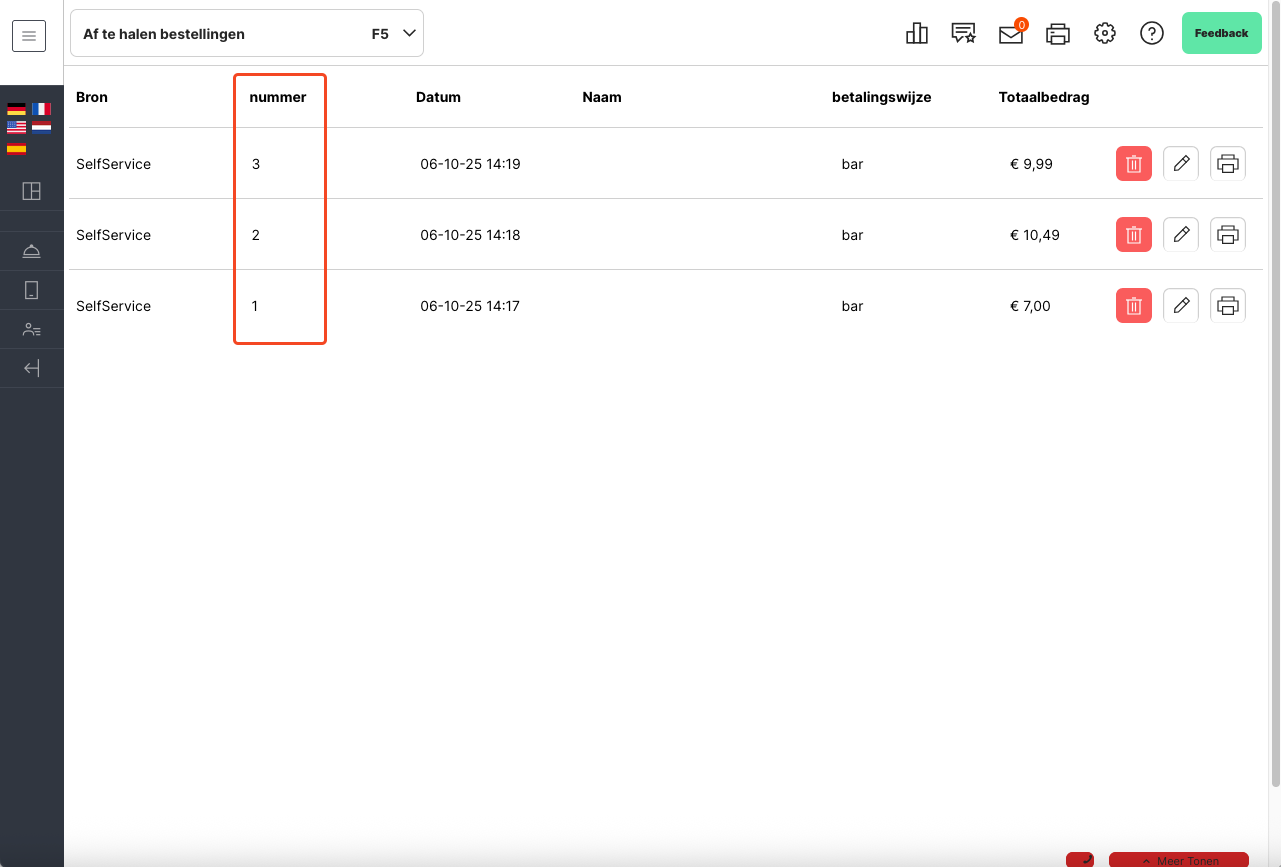Screen dimensions: 1281x867
Task: Open the help question mark icon
Action: click(x=1151, y=34)
